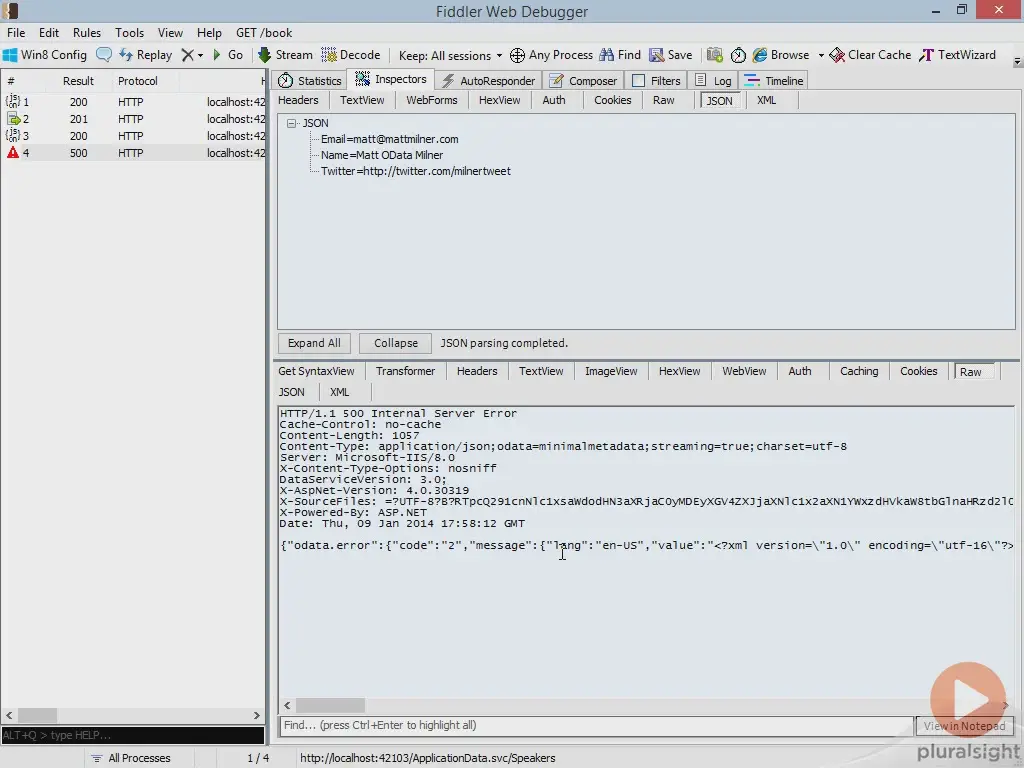Collapse the JSON tree root node

coord(292,123)
